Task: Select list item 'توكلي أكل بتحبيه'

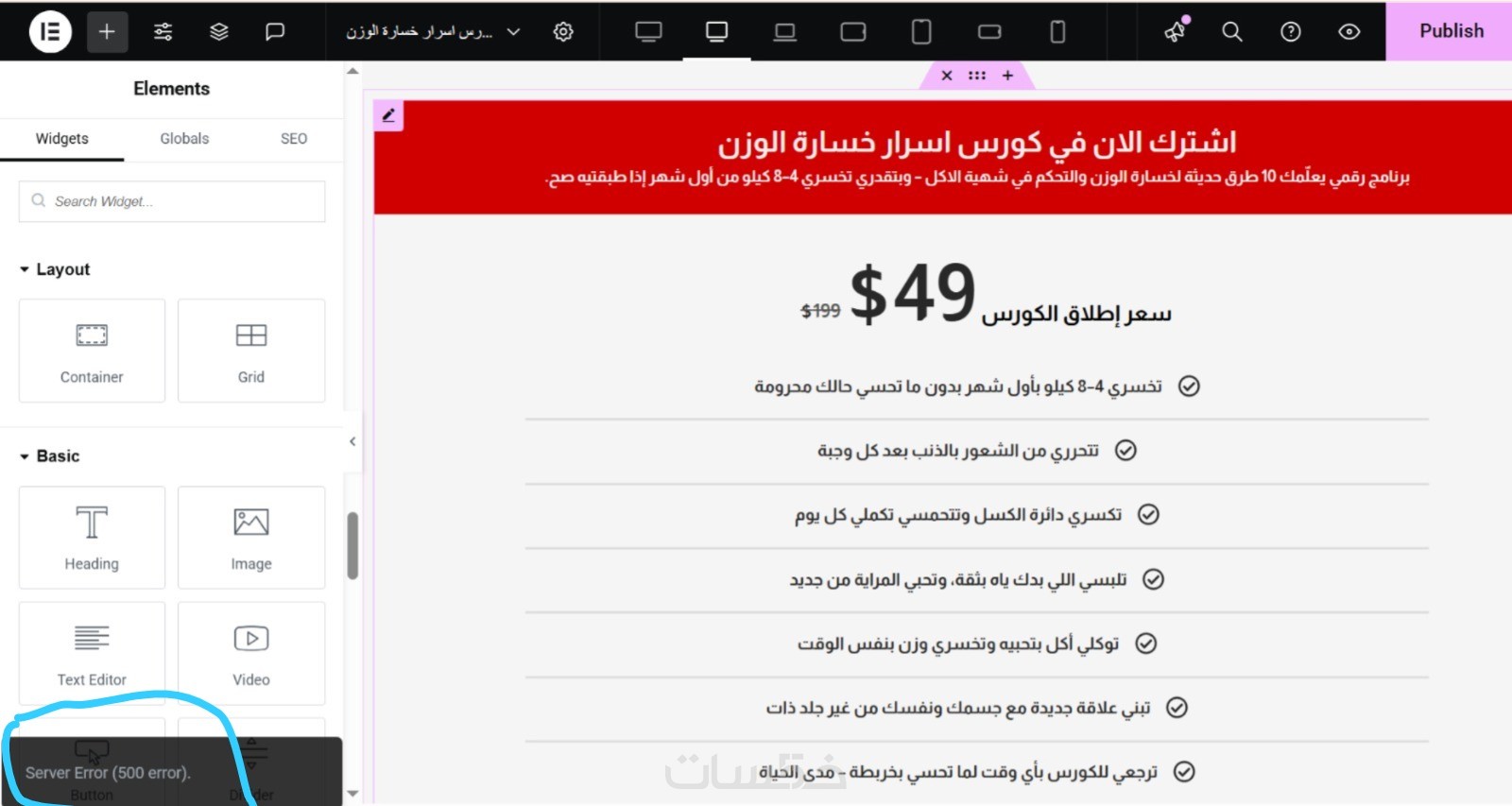Action: 958,643
